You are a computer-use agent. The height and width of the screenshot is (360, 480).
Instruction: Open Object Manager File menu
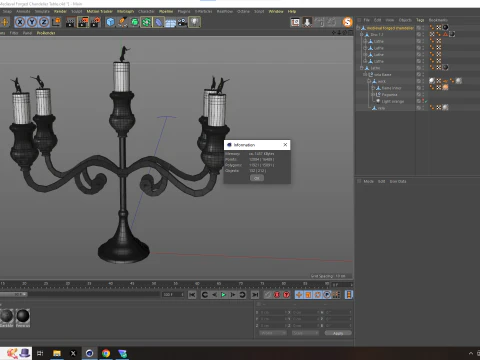pyautogui.click(x=367, y=20)
